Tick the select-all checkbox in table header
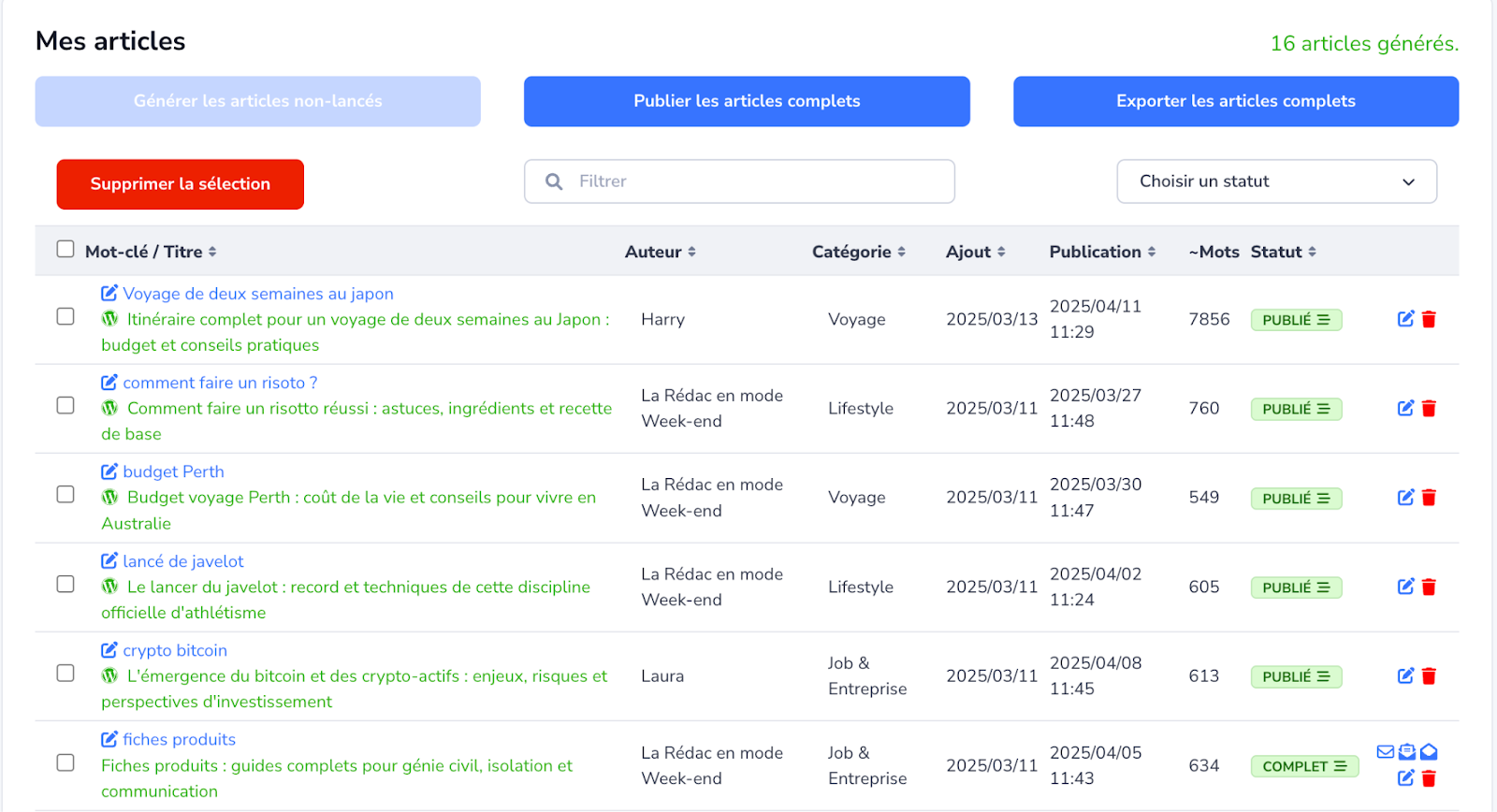The width and height of the screenshot is (1497, 812). 65,249
